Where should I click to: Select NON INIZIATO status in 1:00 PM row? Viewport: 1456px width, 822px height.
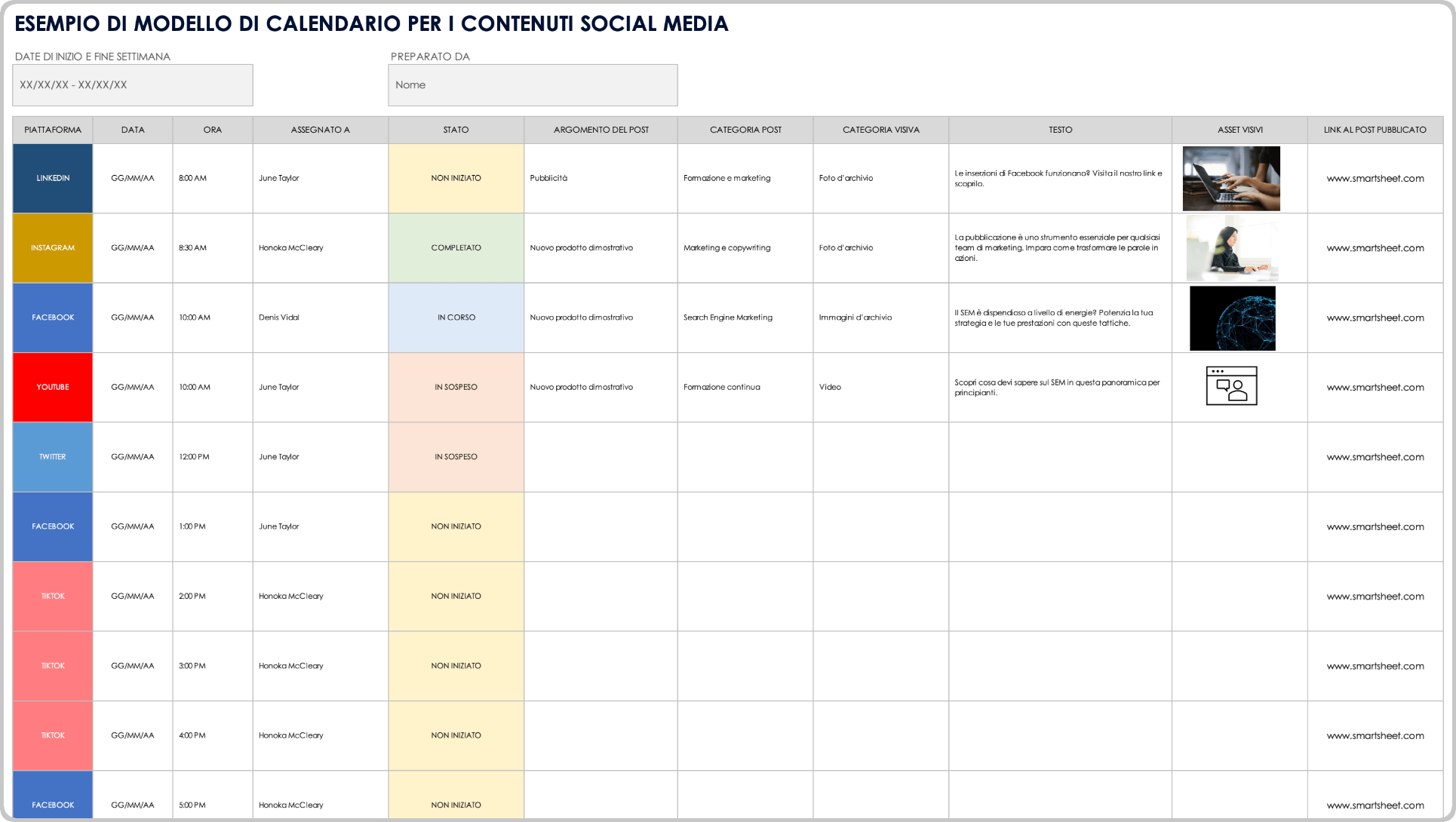point(456,526)
